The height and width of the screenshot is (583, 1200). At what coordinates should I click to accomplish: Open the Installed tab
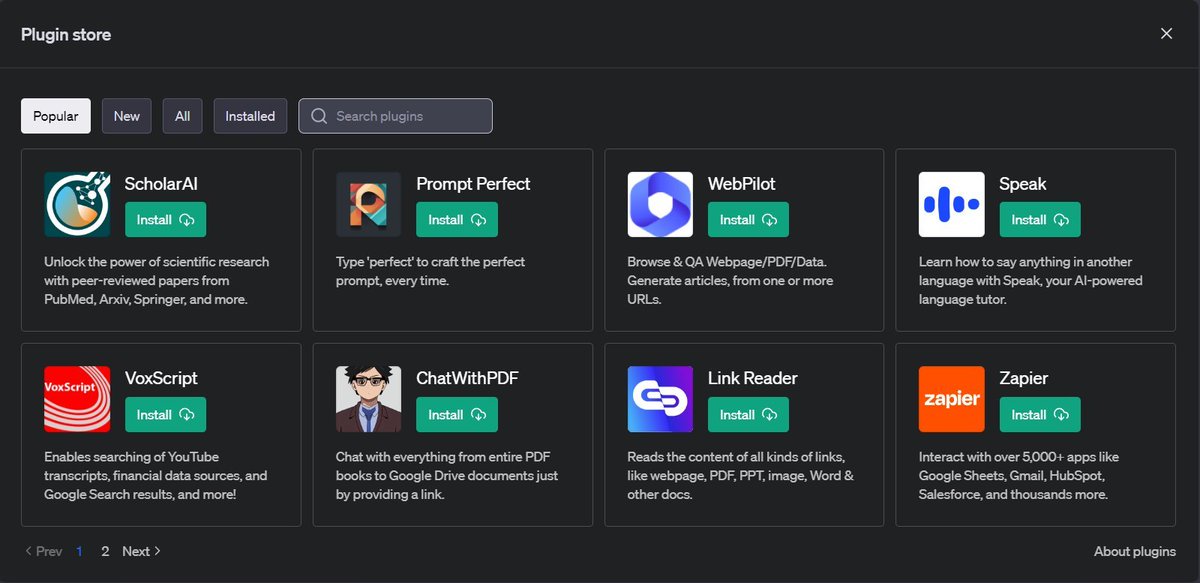click(x=250, y=115)
